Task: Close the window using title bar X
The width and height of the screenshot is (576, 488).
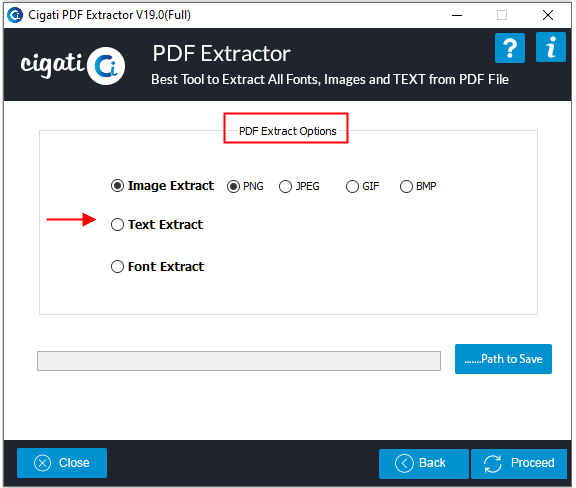Action: tap(548, 15)
